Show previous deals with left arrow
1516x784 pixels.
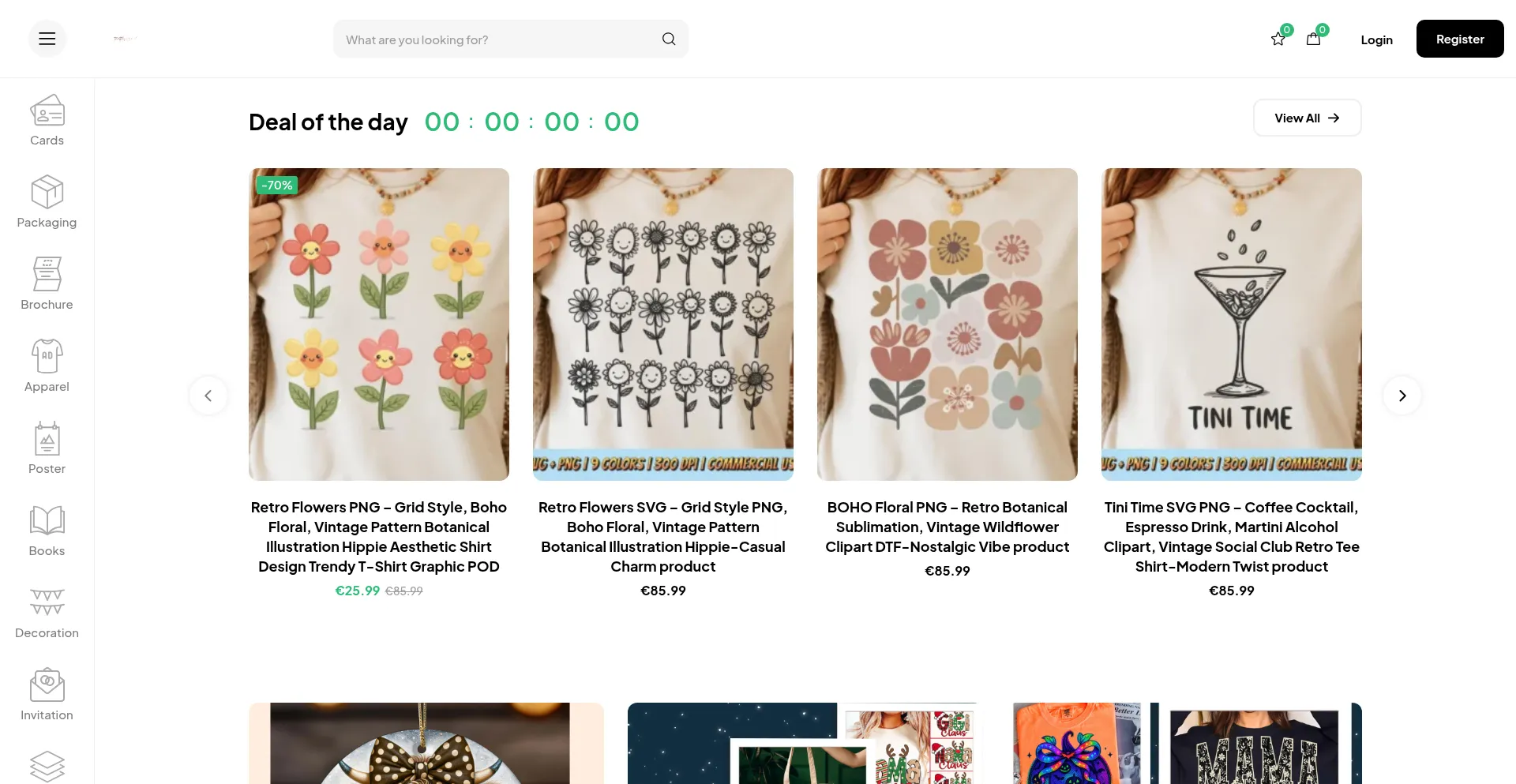[208, 396]
